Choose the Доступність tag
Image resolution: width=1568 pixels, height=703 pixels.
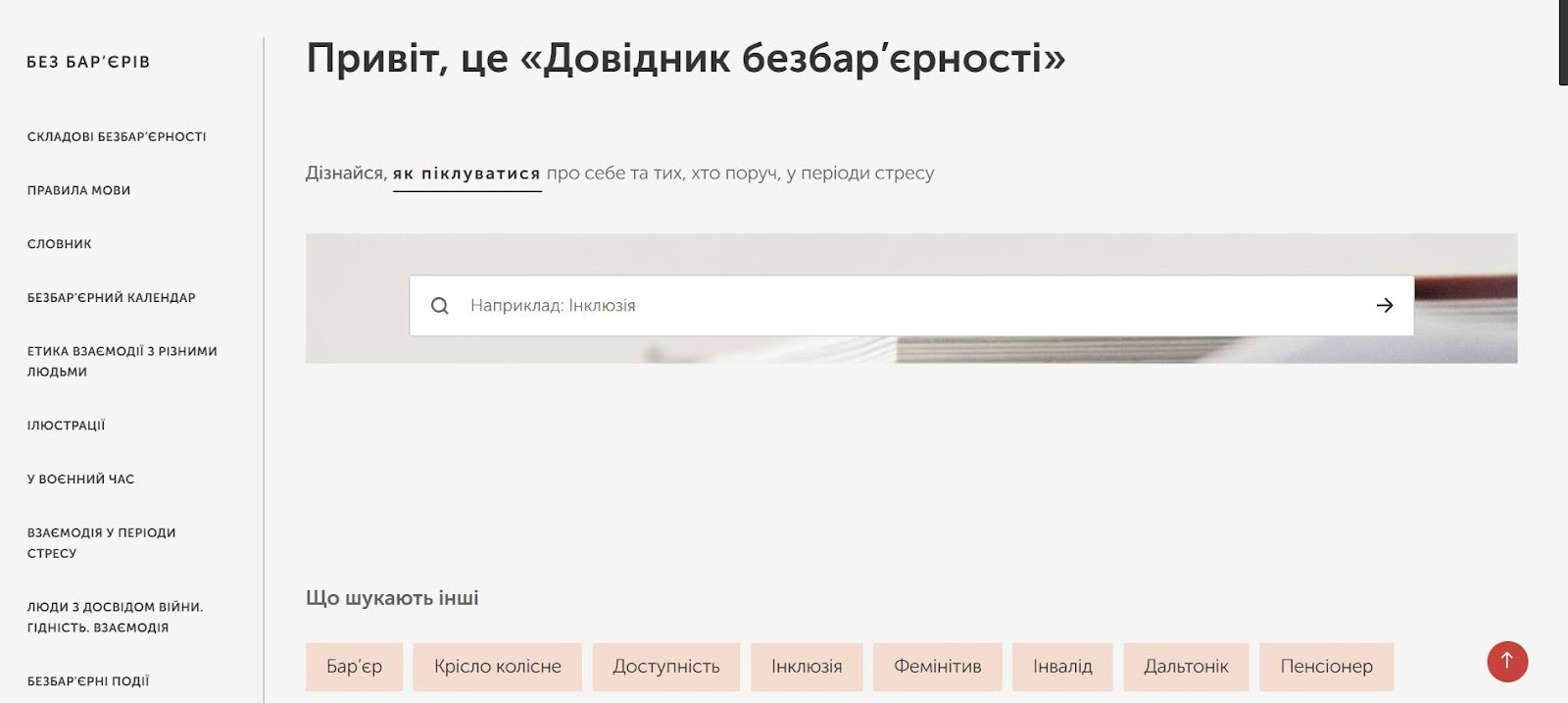666,667
